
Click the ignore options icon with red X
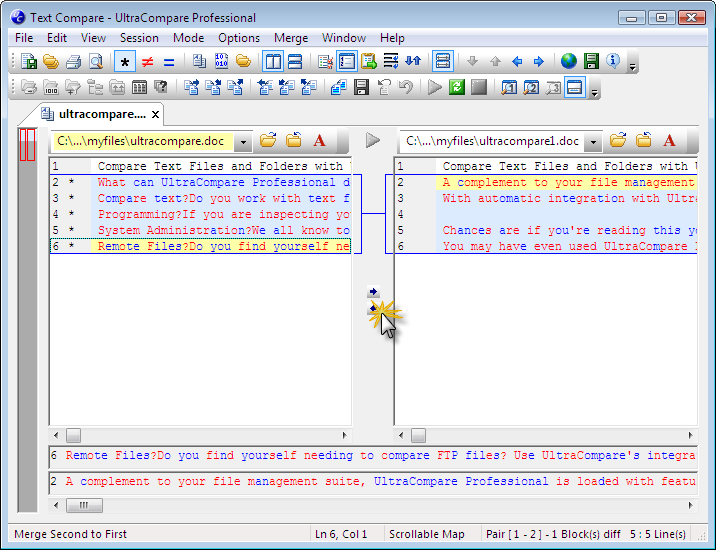click(x=325, y=61)
